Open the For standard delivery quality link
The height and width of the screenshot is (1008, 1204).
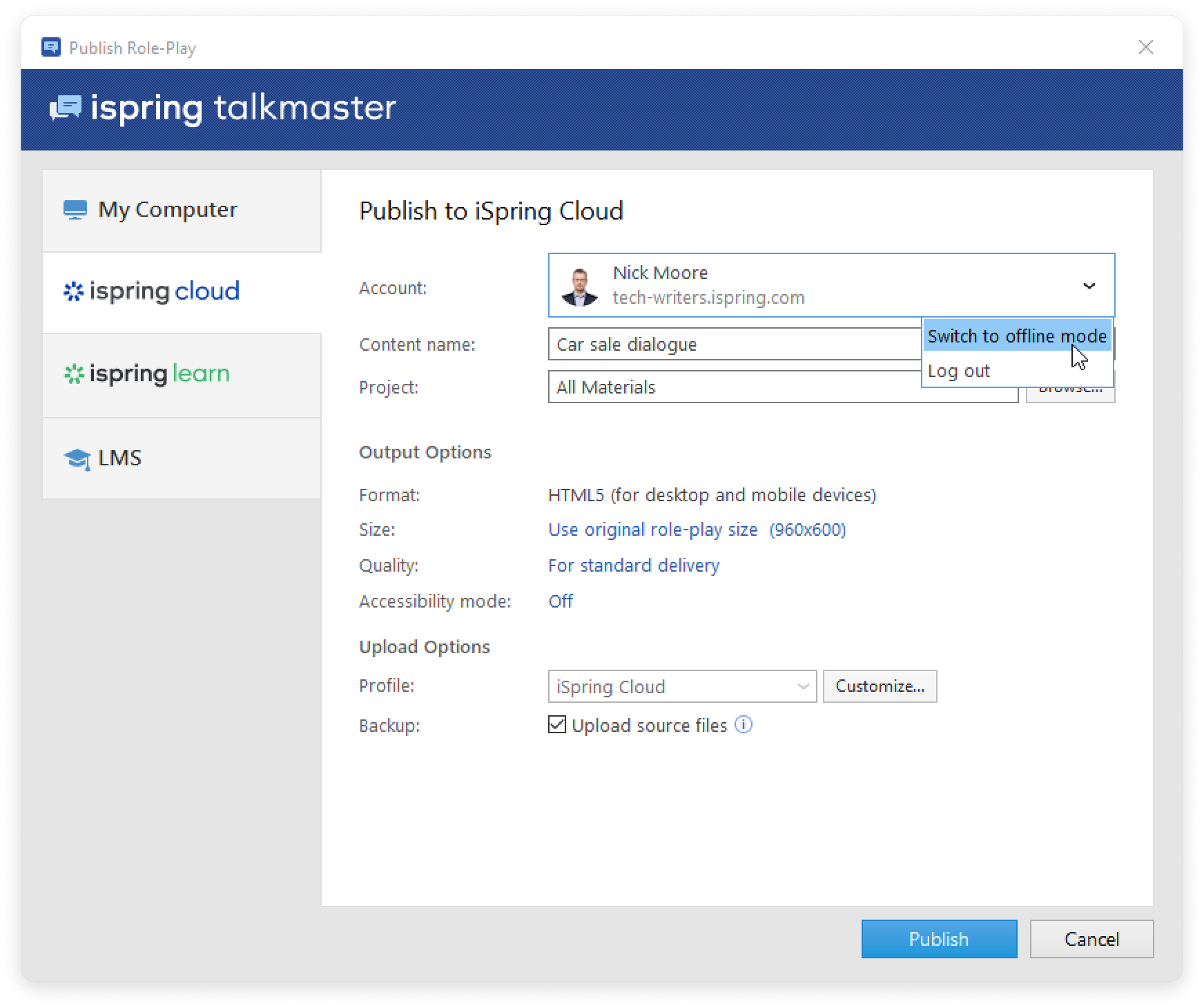coord(634,565)
